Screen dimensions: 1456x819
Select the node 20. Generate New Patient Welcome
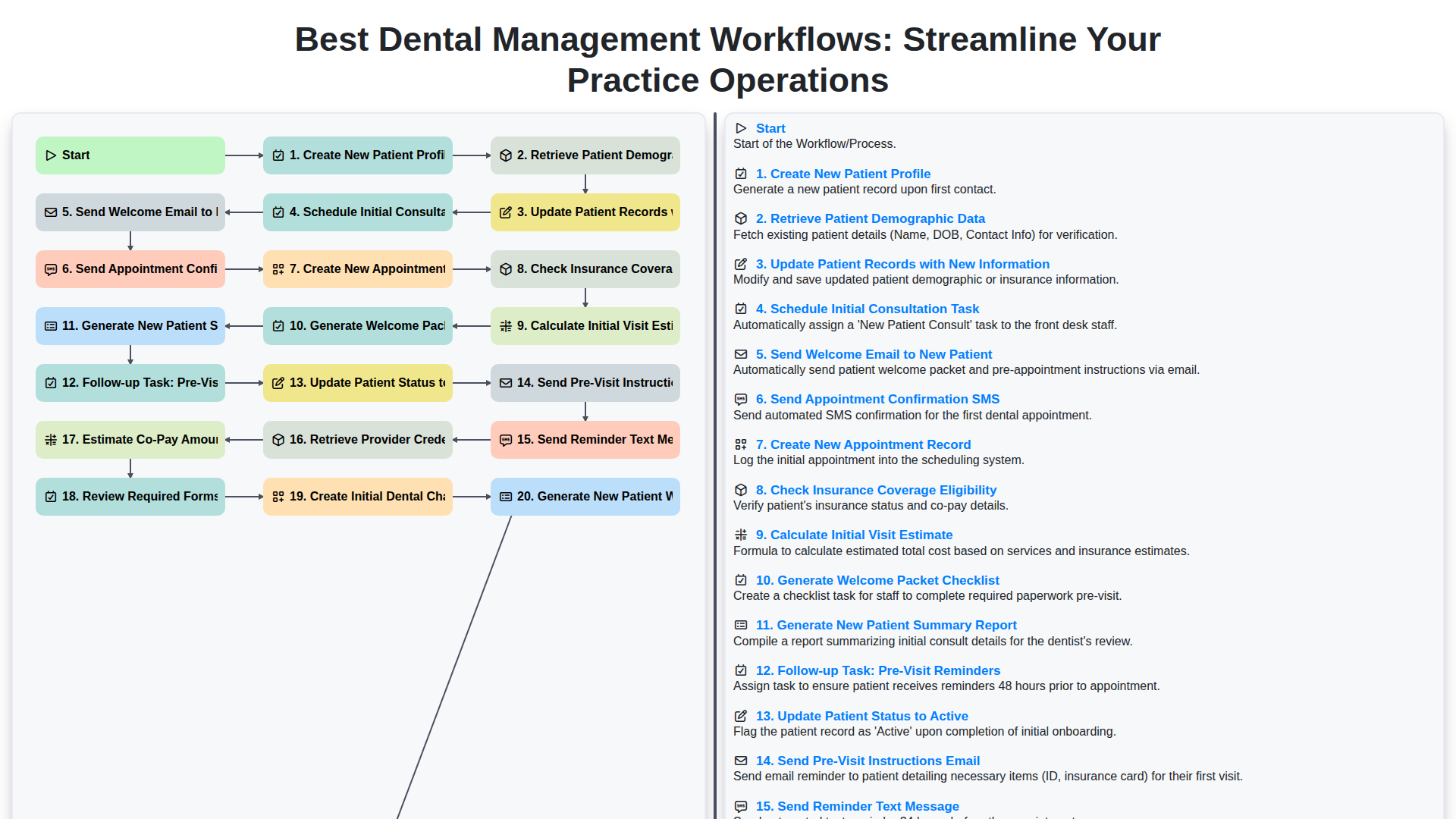[585, 497]
